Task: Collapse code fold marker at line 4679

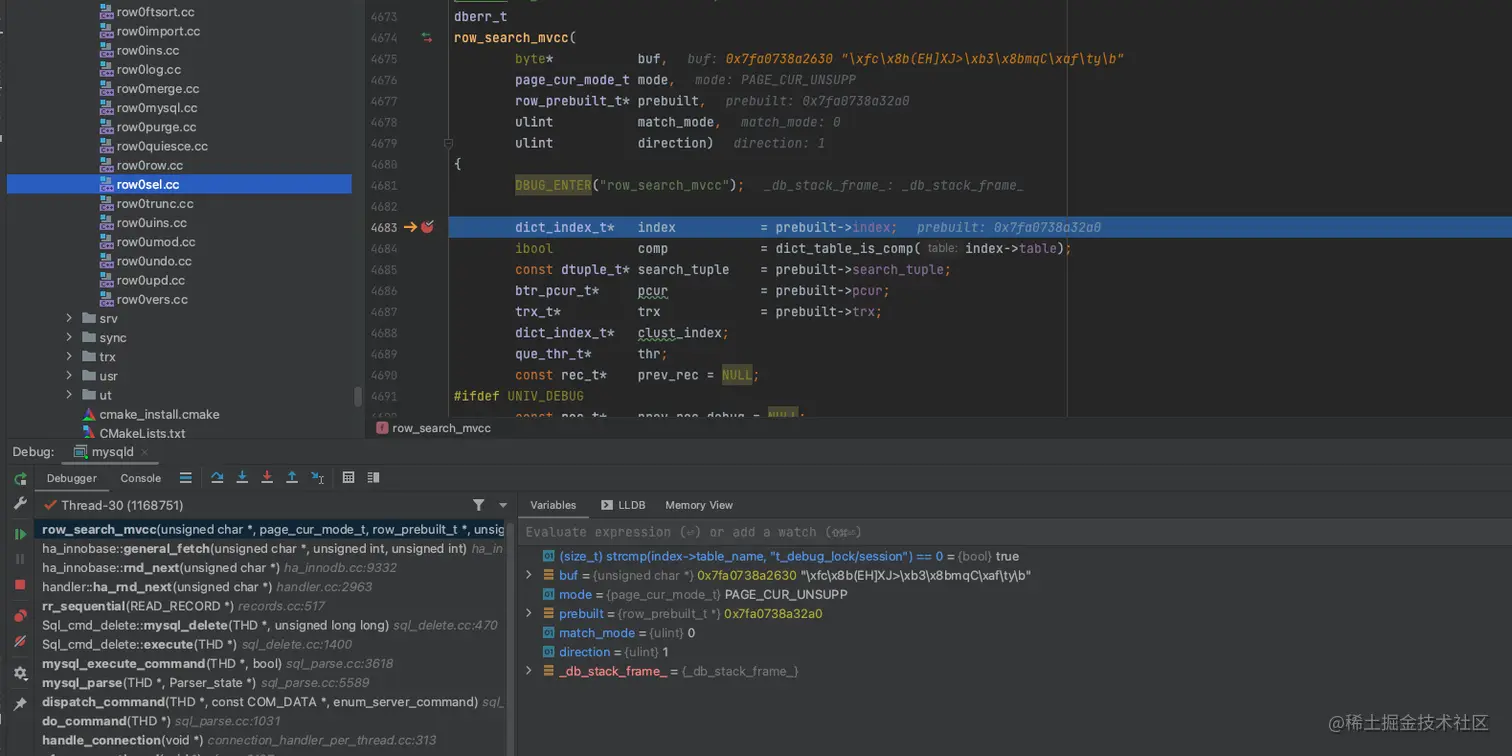Action: [448, 143]
